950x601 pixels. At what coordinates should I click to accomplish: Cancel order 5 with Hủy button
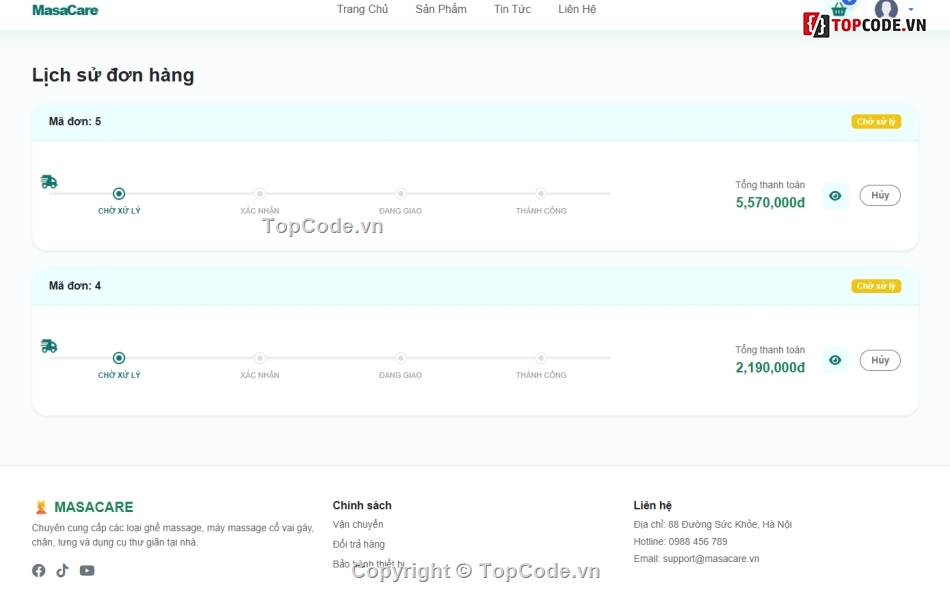(880, 195)
